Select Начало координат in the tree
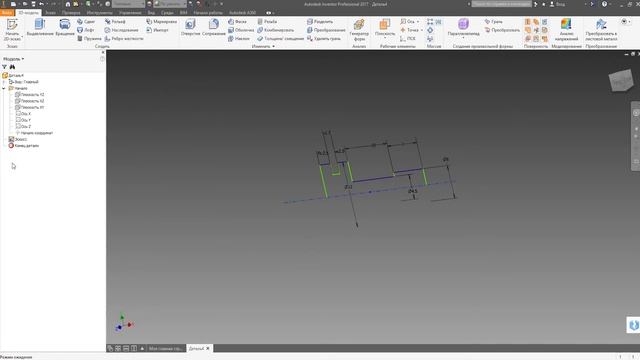This screenshot has height=360, width=640. click(34, 133)
